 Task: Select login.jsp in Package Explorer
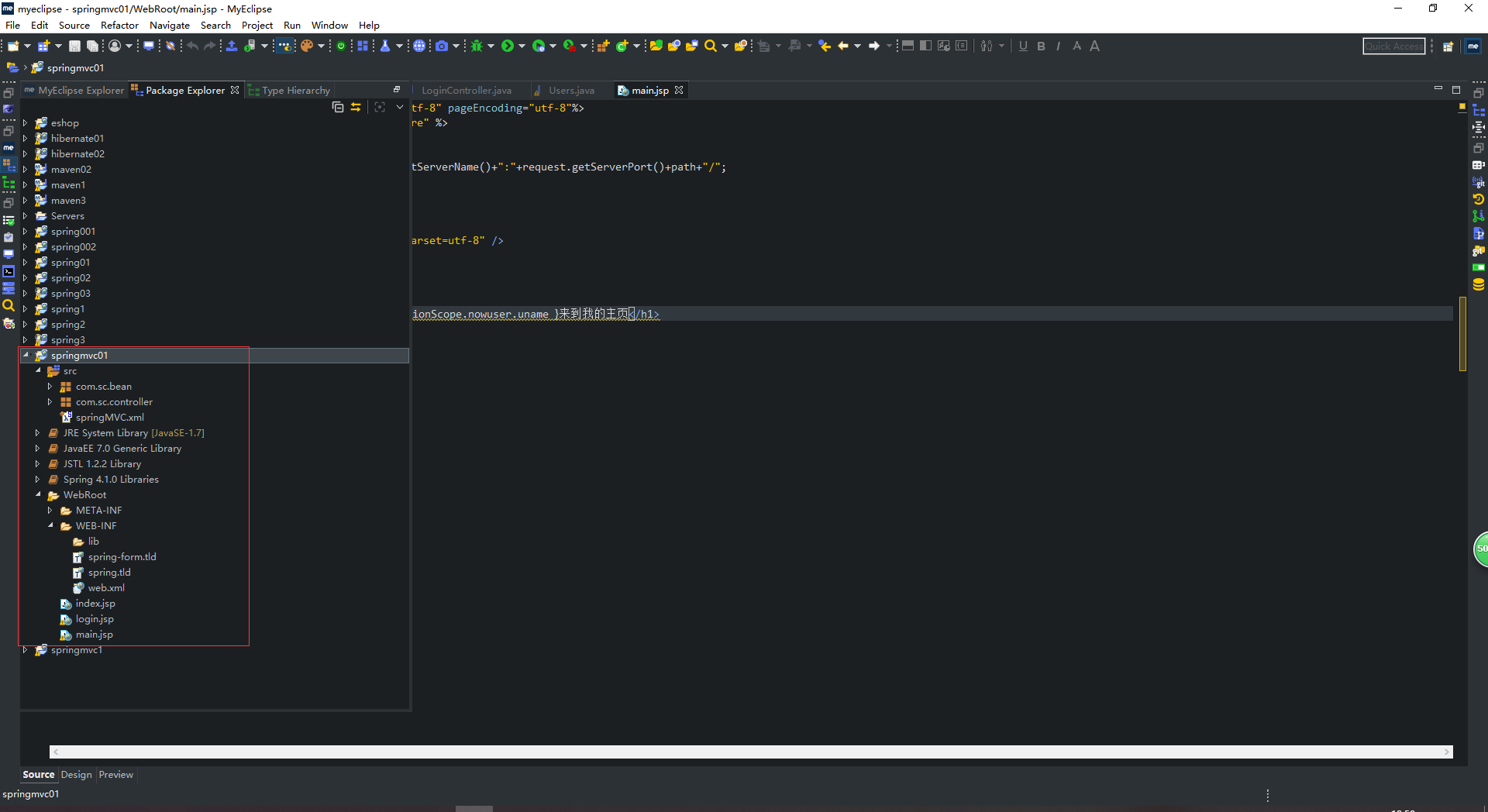point(95,618)
